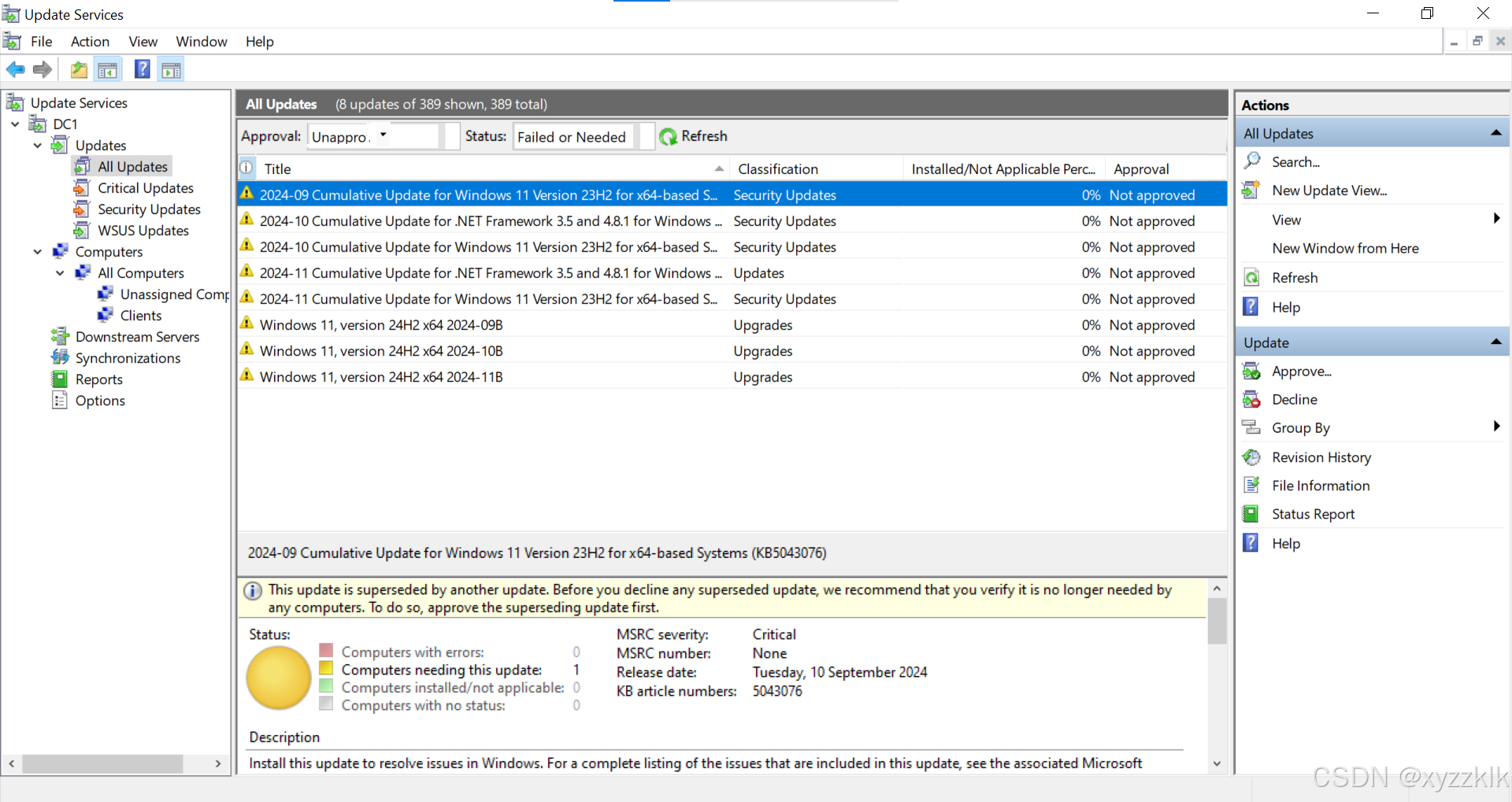Collapse the DC1 server node
This screenshot has width=1512, height=802.
pyautogui.click(x=15, y=124)
